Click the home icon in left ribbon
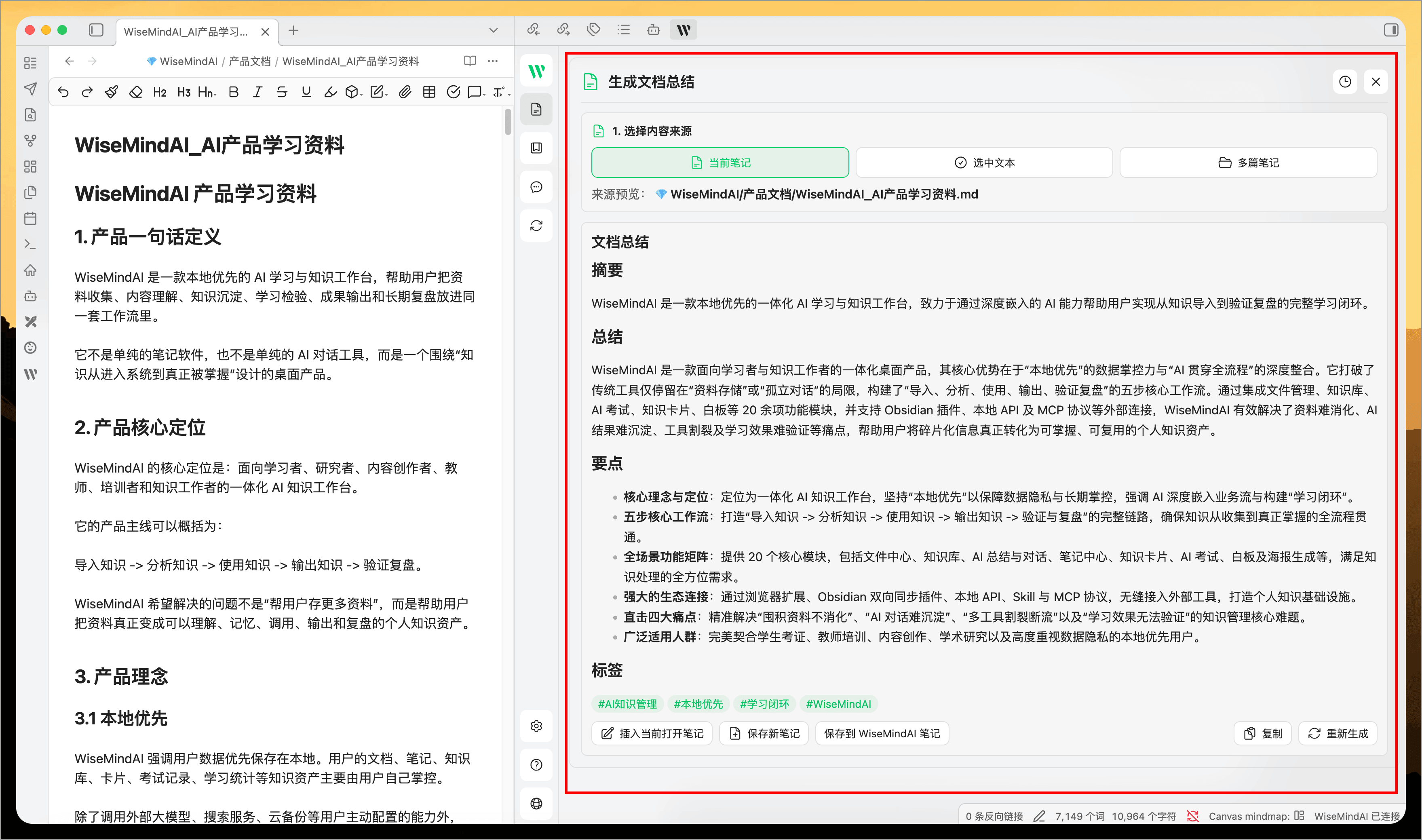1422x840 pixels. [31, 270]
